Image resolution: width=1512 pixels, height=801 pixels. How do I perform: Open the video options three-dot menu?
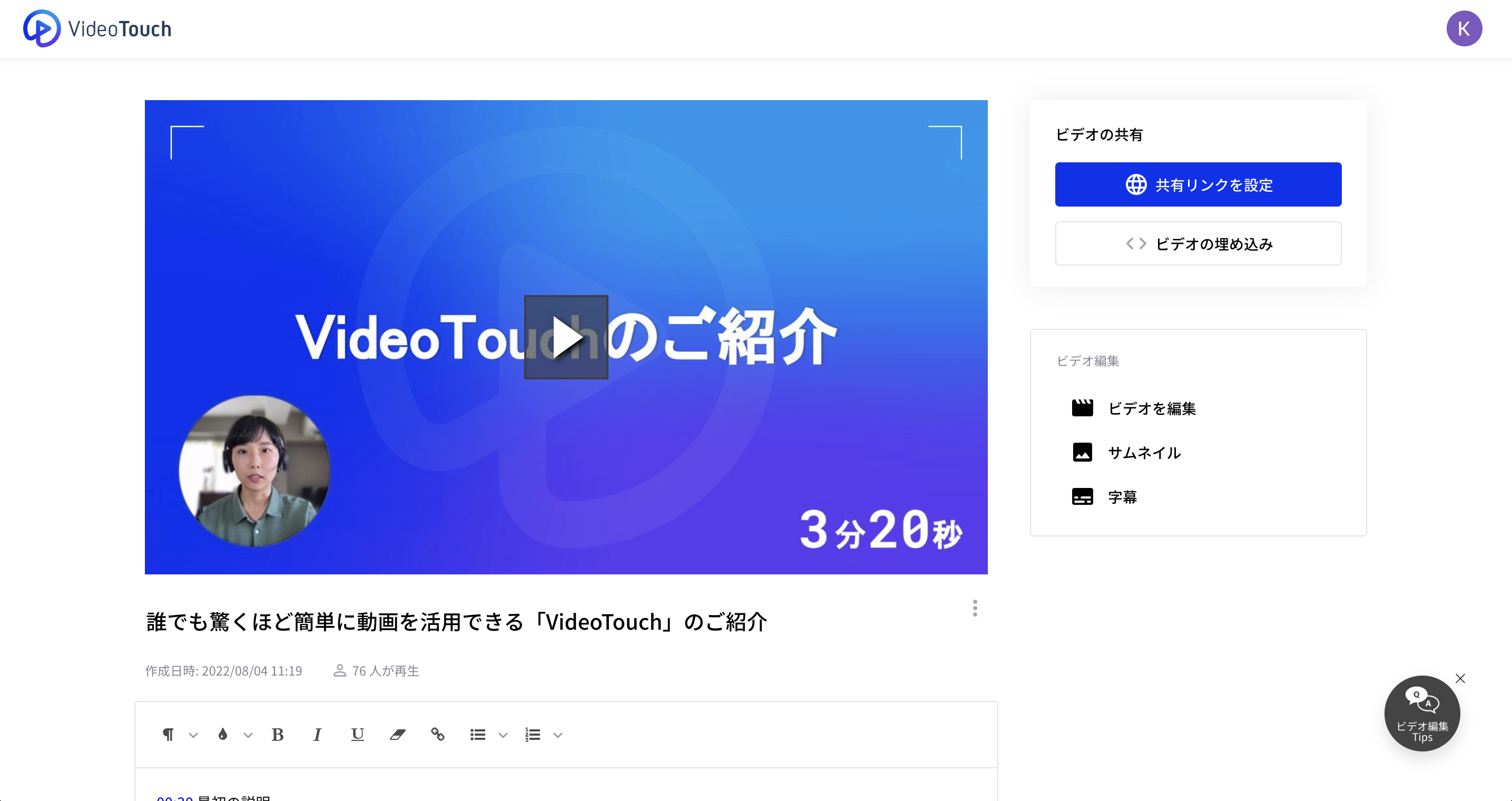pos(975,608)
